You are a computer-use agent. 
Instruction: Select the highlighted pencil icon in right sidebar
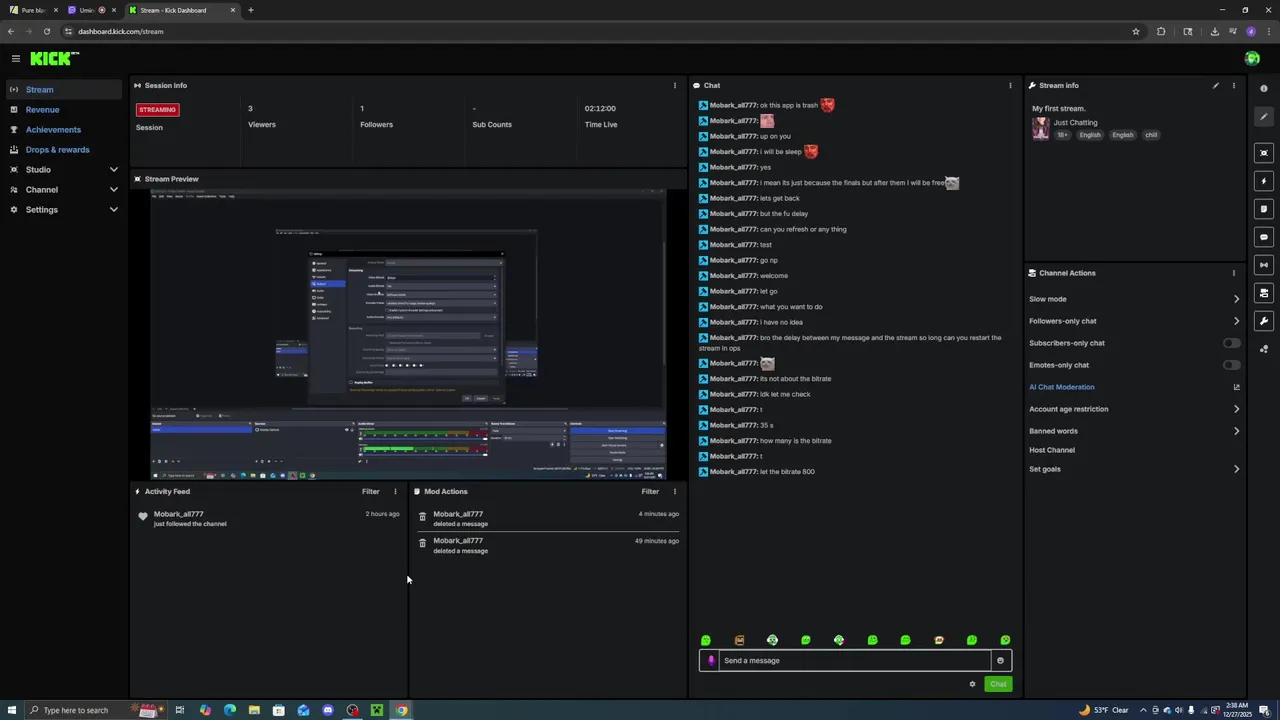[1264, 117]
